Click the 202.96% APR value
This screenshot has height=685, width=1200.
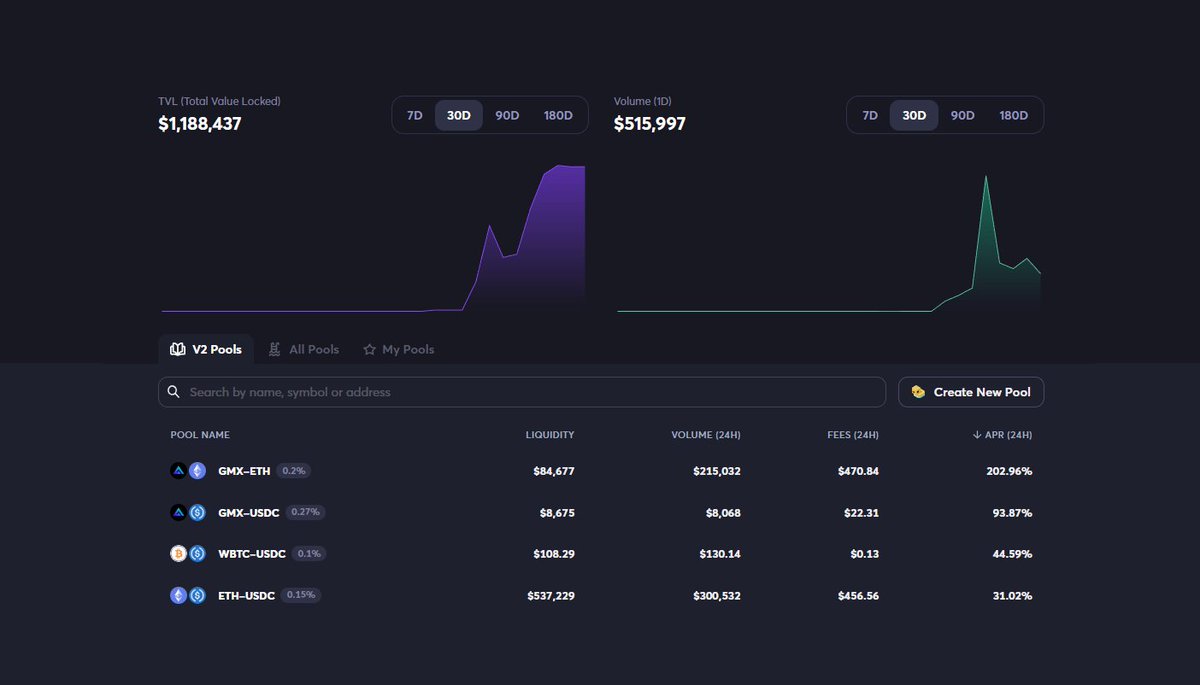(1009, 471)
